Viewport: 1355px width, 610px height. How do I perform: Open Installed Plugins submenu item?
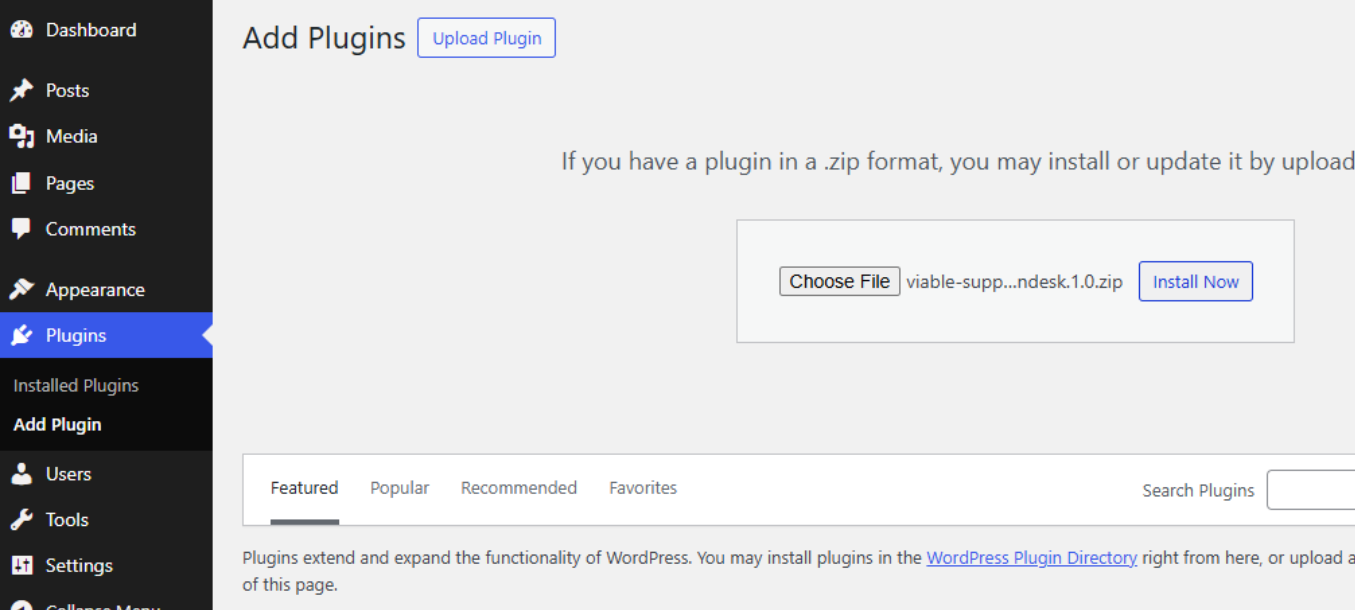click(76, 386)
